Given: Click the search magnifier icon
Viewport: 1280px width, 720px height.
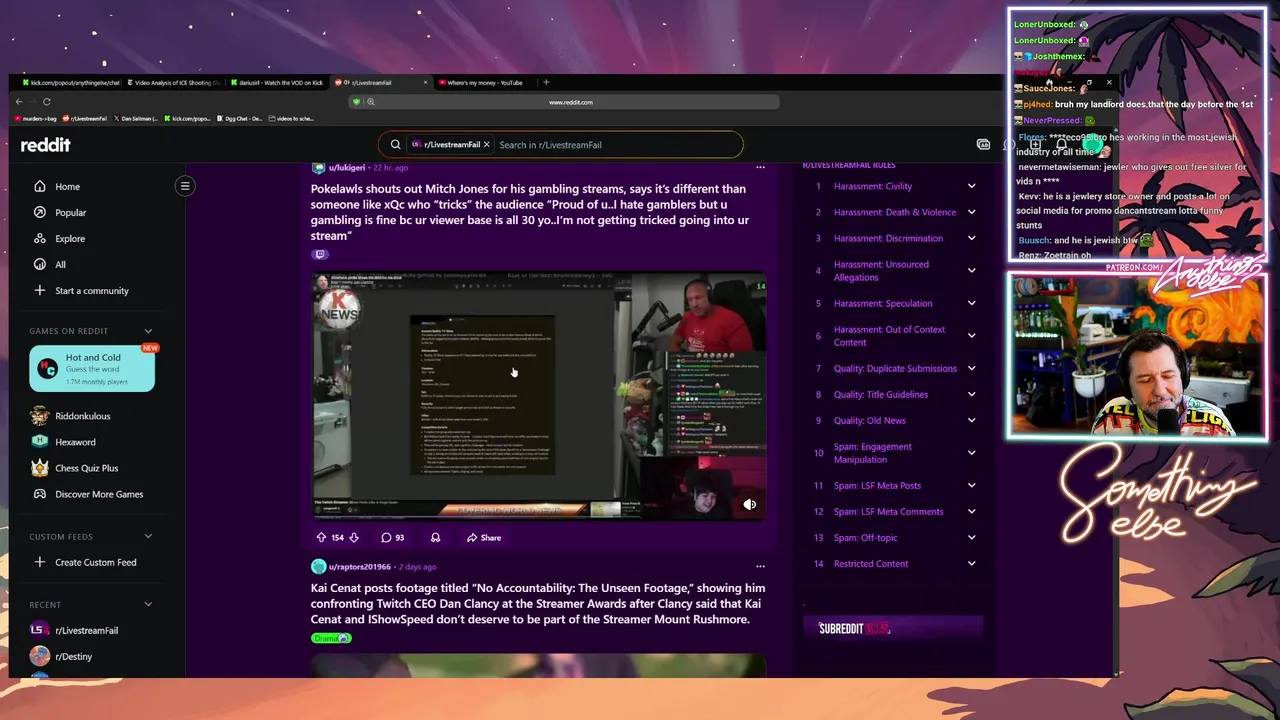Looking at the screenshot, I should point(395,145).
